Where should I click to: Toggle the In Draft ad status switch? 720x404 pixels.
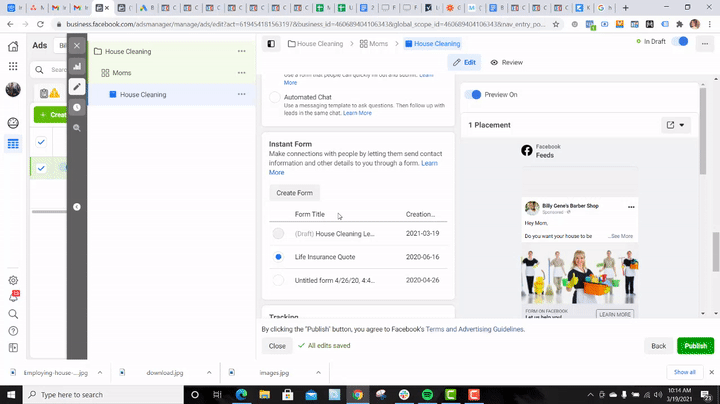pyautogui.click(x=681, y=42)
